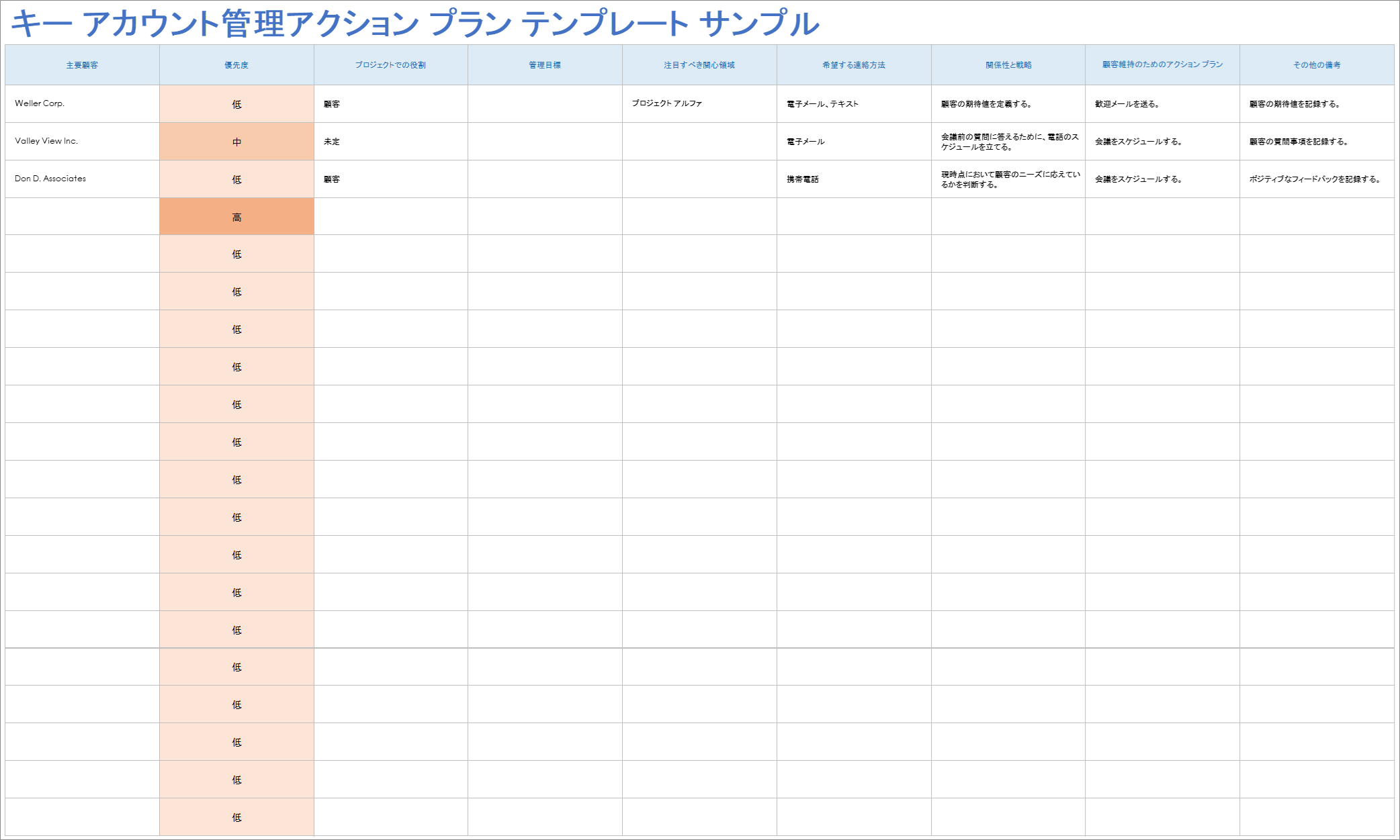
Task: Select the 顧客の質問事項を記録する。 note cell
Action: point(1317,141)
